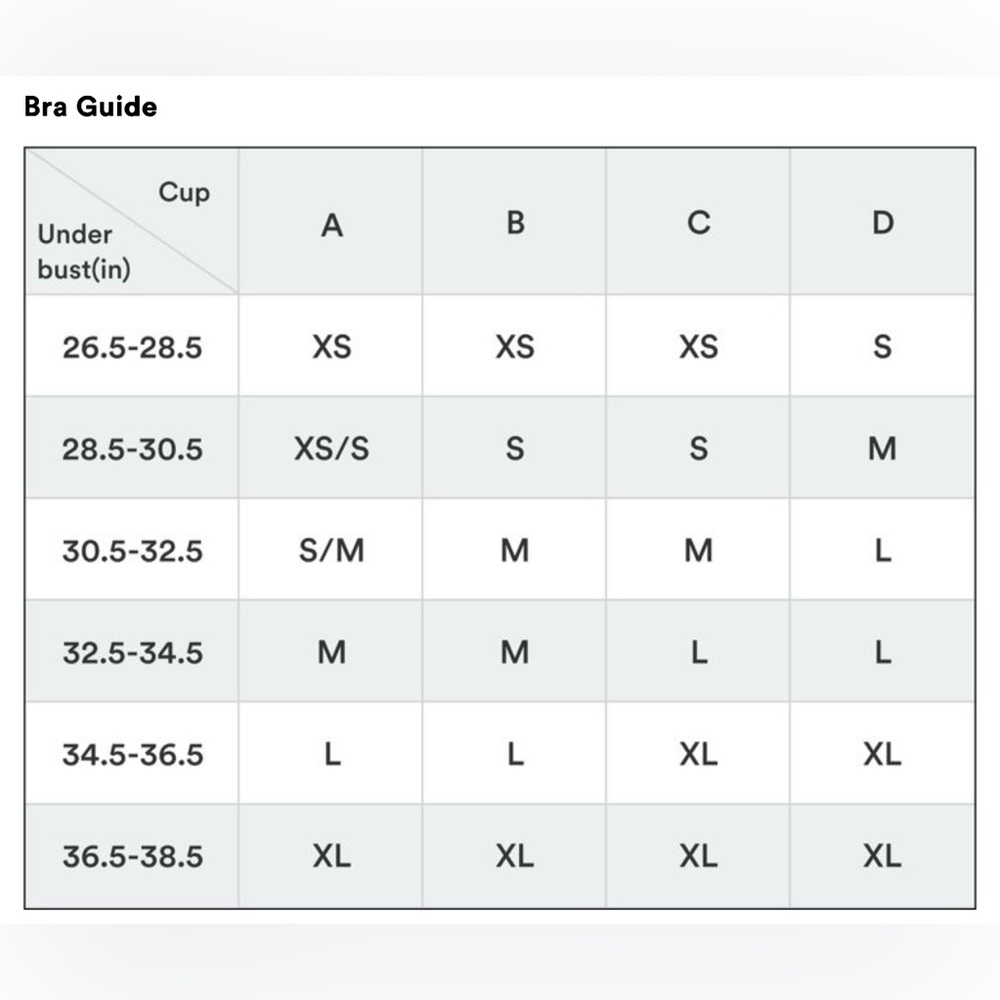This screenshot has height=1000, width=1000.
Task: Choose the Cup D column header
Action: click(x=882, y=223)
